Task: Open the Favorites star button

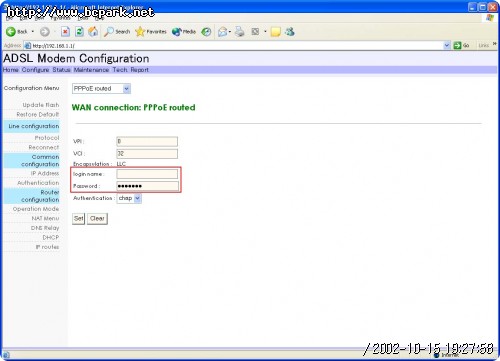Action: click(x=151, y=32)
